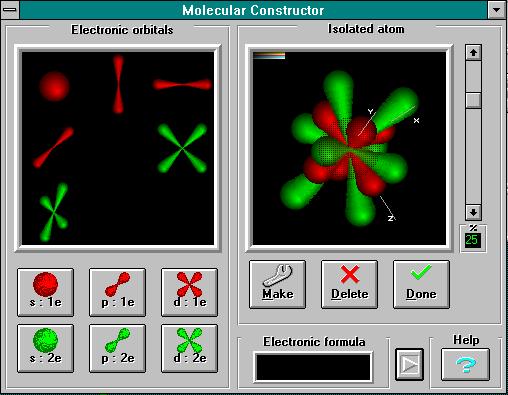Select the vertical red p orbital
This screenshot has height=395, width=508.
pyautogui.click(x=118, y=84)
